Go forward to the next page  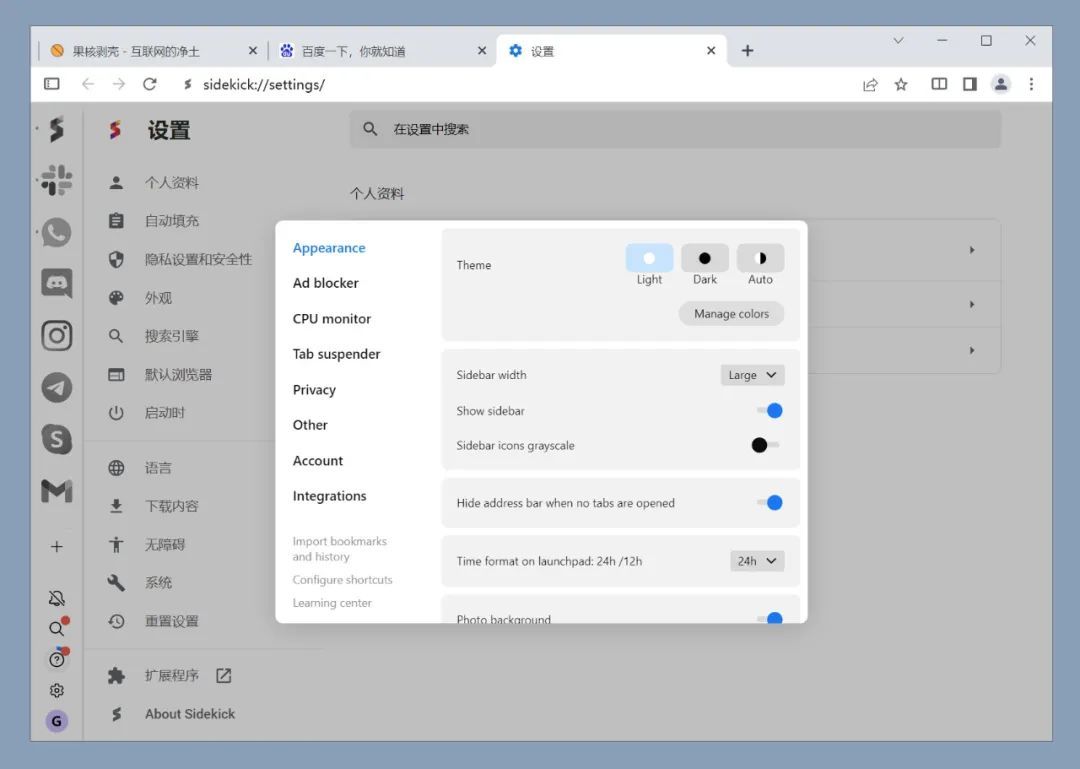click(118, 84)
